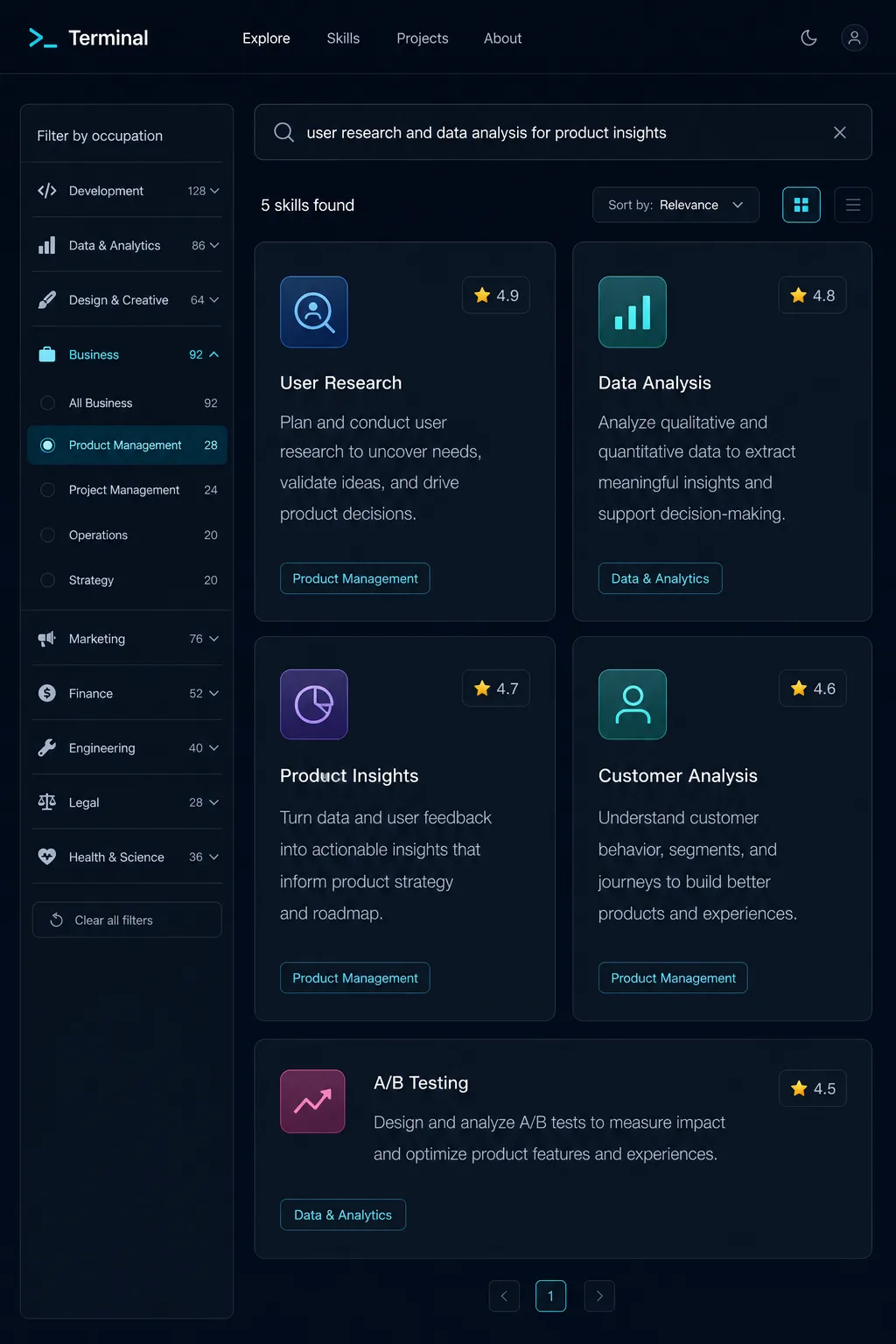
Task: Select the Operations radio option
Action: click(x=48, y=535)
